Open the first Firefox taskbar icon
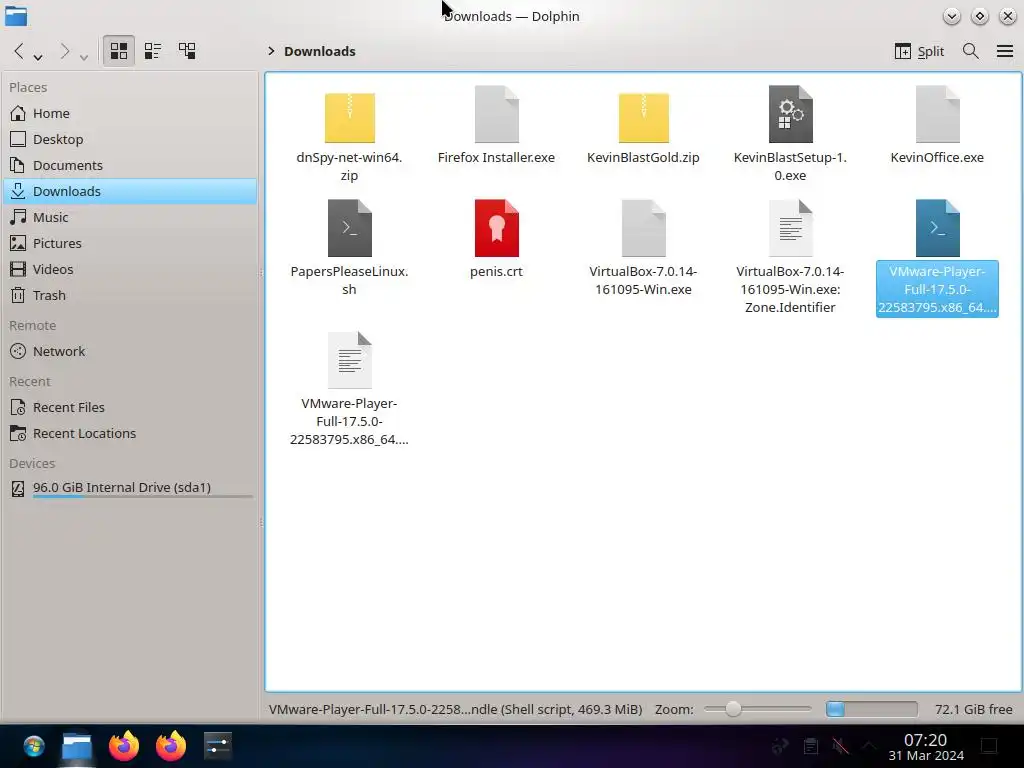Screen dimensions: 1024x768 tap(124, 746)
